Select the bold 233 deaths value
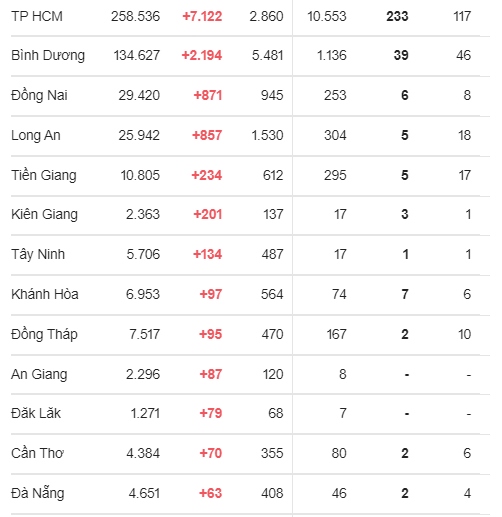Viewport: 502px width, 517px height. pos(397,16)
